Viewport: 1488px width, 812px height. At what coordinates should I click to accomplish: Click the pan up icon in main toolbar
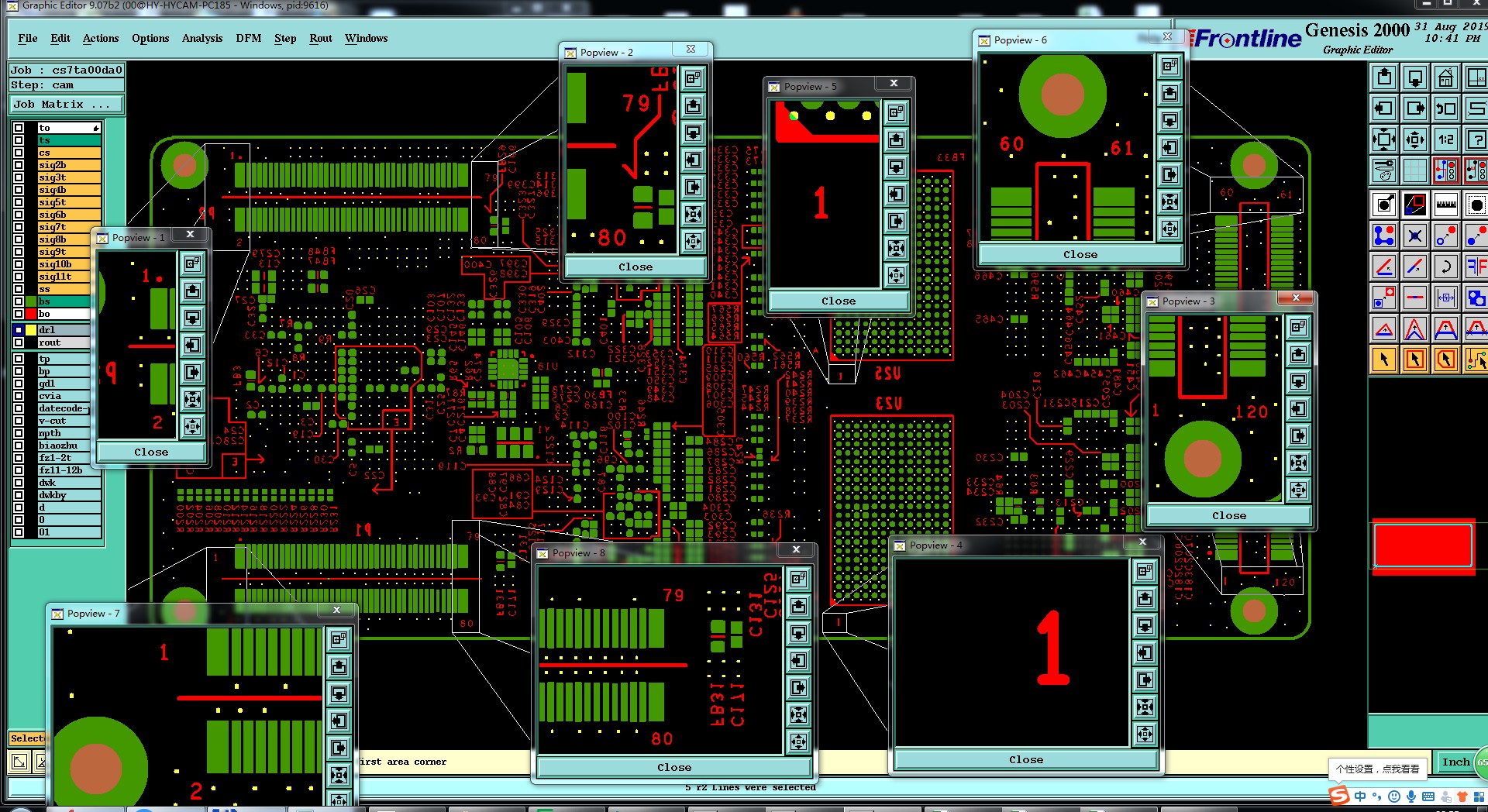pos(1384,77)
